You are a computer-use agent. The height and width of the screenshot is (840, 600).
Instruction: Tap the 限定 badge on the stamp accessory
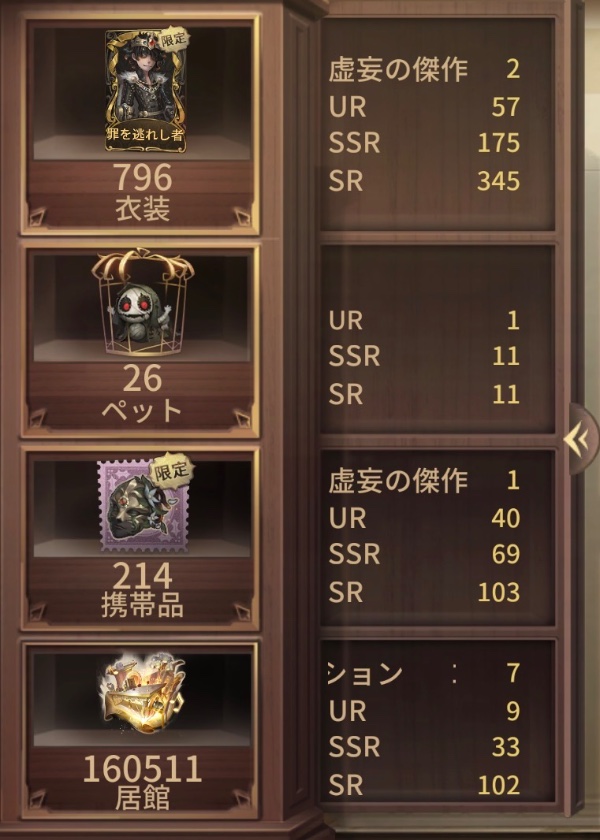(171, 471)
